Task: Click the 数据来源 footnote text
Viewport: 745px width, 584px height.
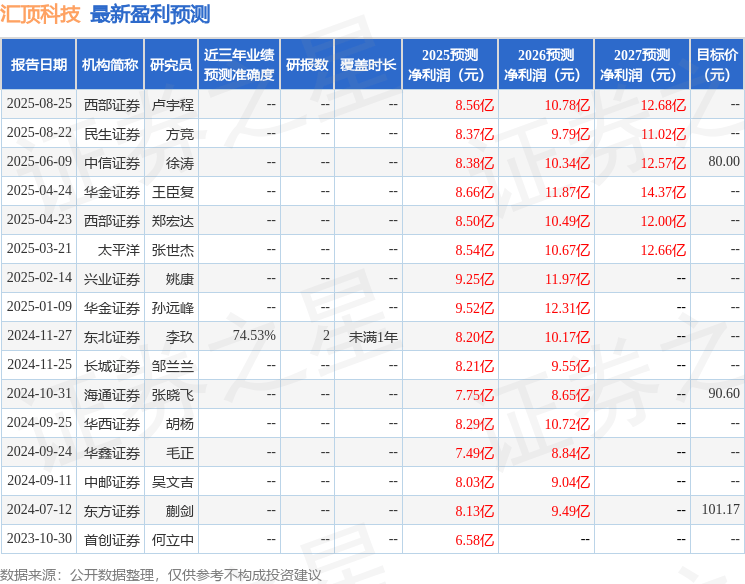Action: point(161,574)
